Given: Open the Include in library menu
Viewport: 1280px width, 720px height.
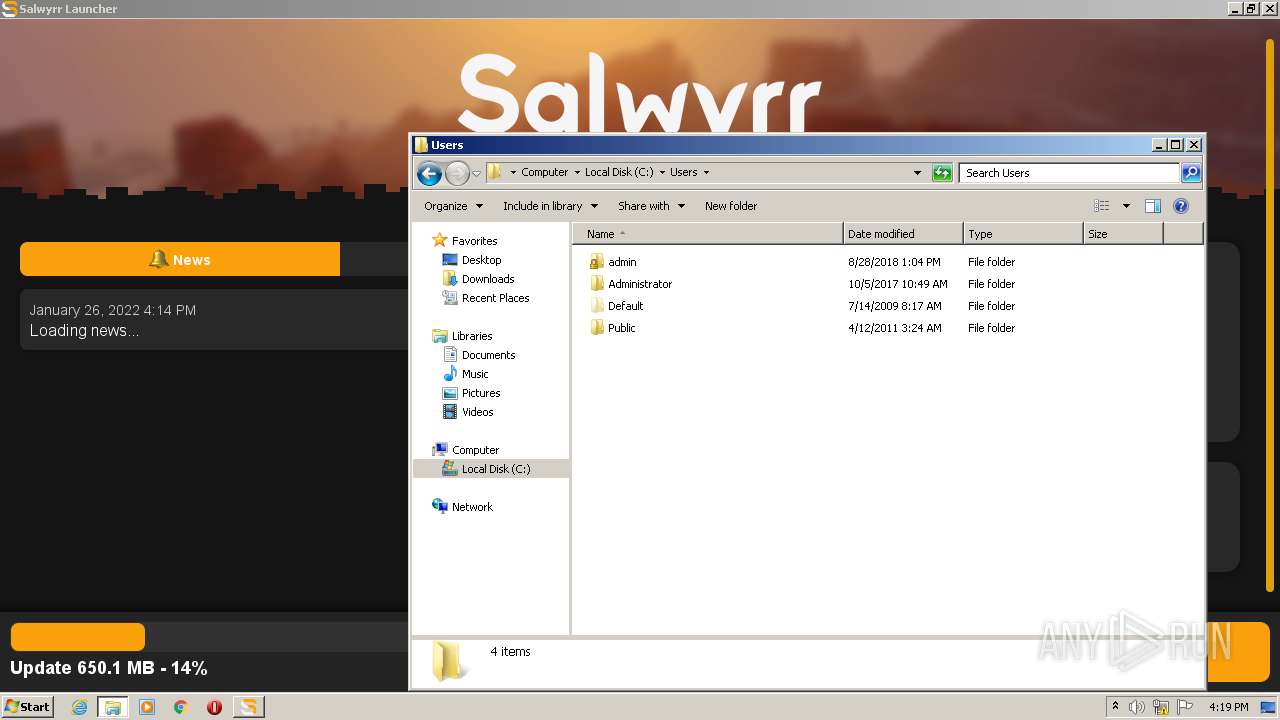Looking at the screenshot, I should coord(550,206).
